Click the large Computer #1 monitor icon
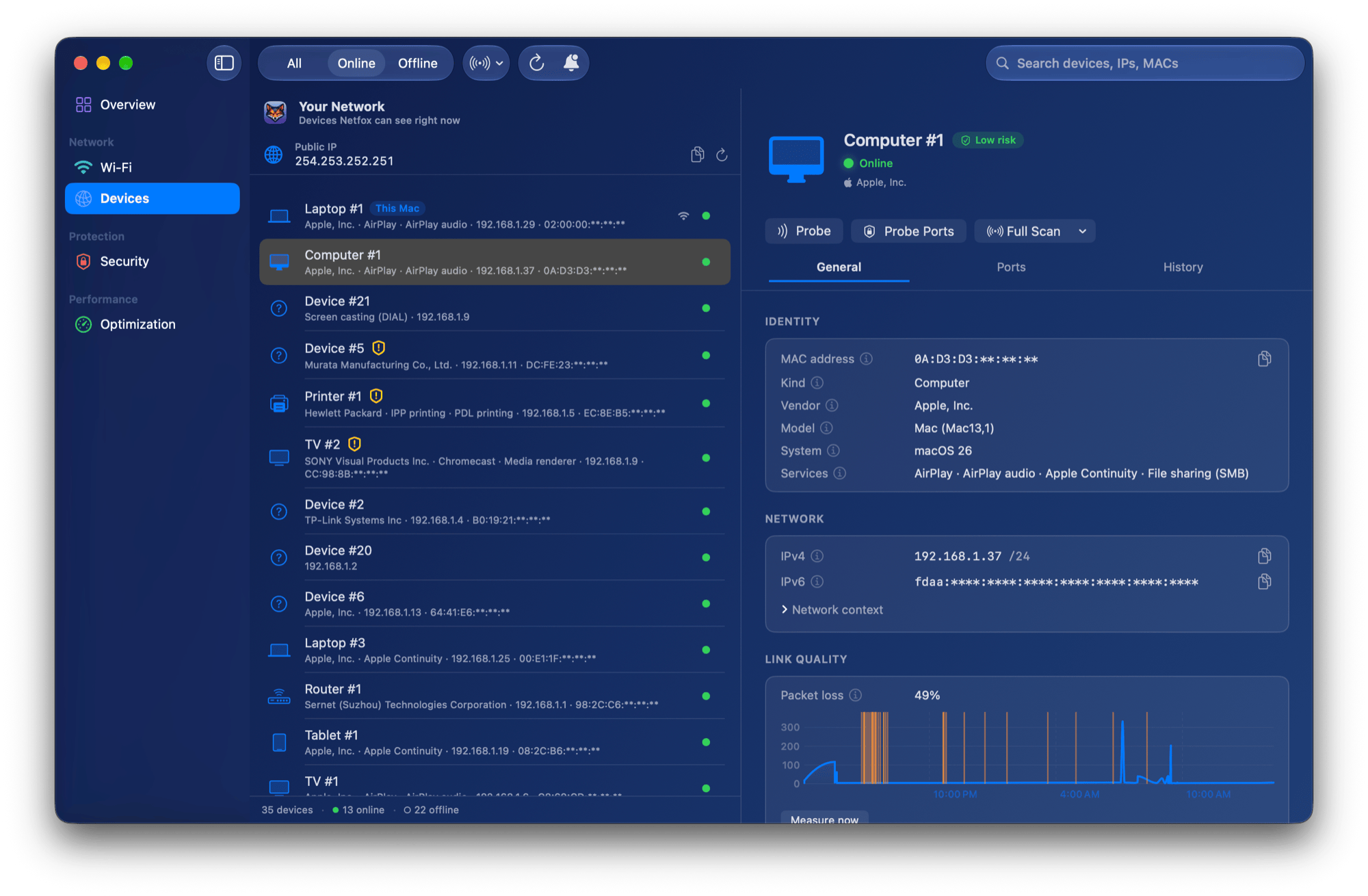Image resolution: width=1368 pixels, height=896 pixels. pyautogui.click(x=796, y=159)
